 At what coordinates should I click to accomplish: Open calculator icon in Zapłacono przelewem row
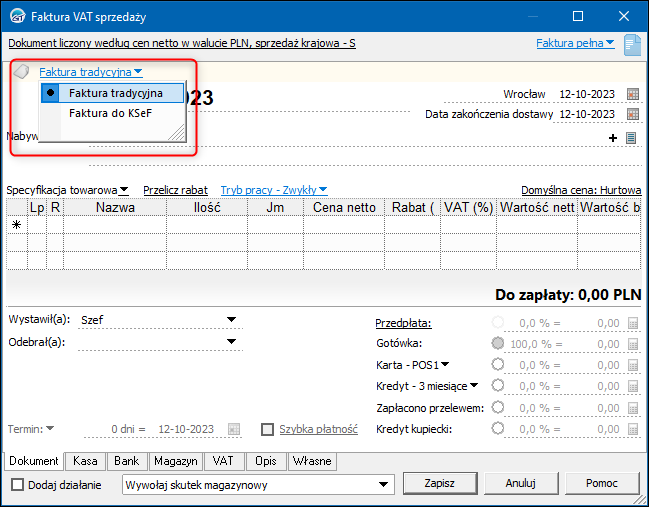pos(633,408)
